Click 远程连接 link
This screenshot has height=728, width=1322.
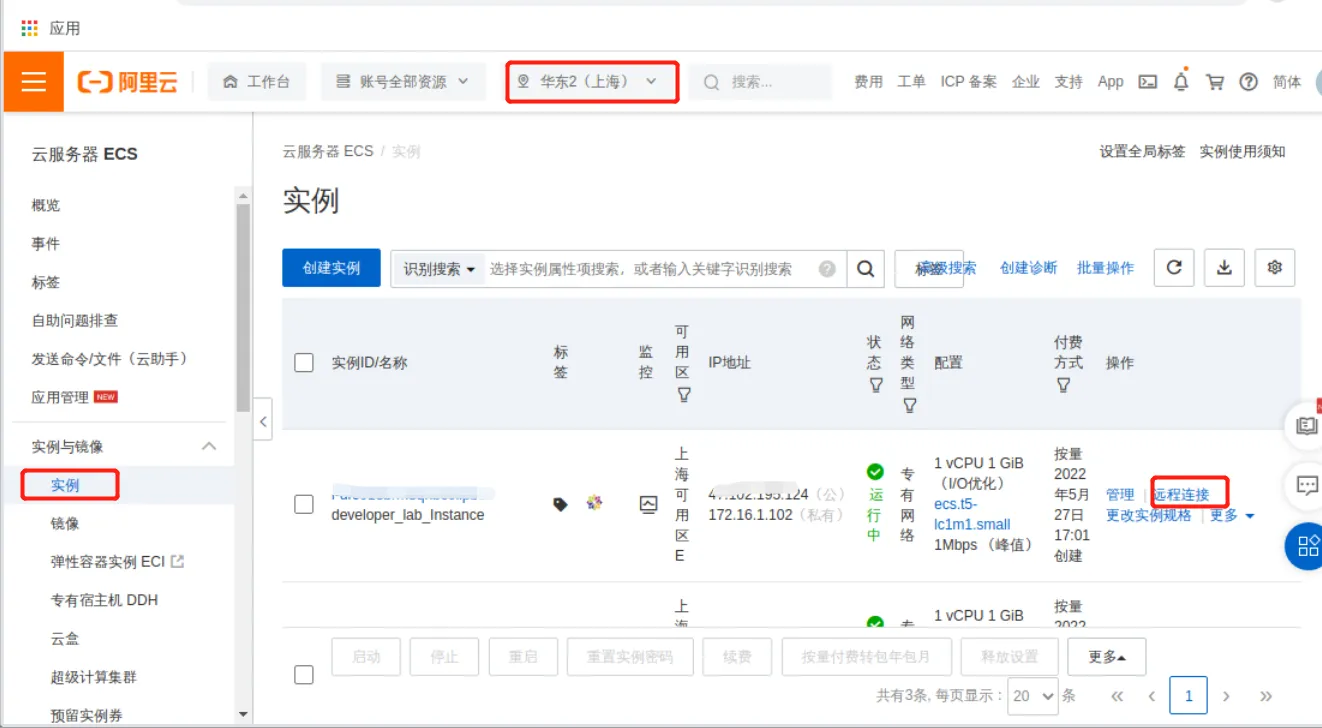(1181, 494)
